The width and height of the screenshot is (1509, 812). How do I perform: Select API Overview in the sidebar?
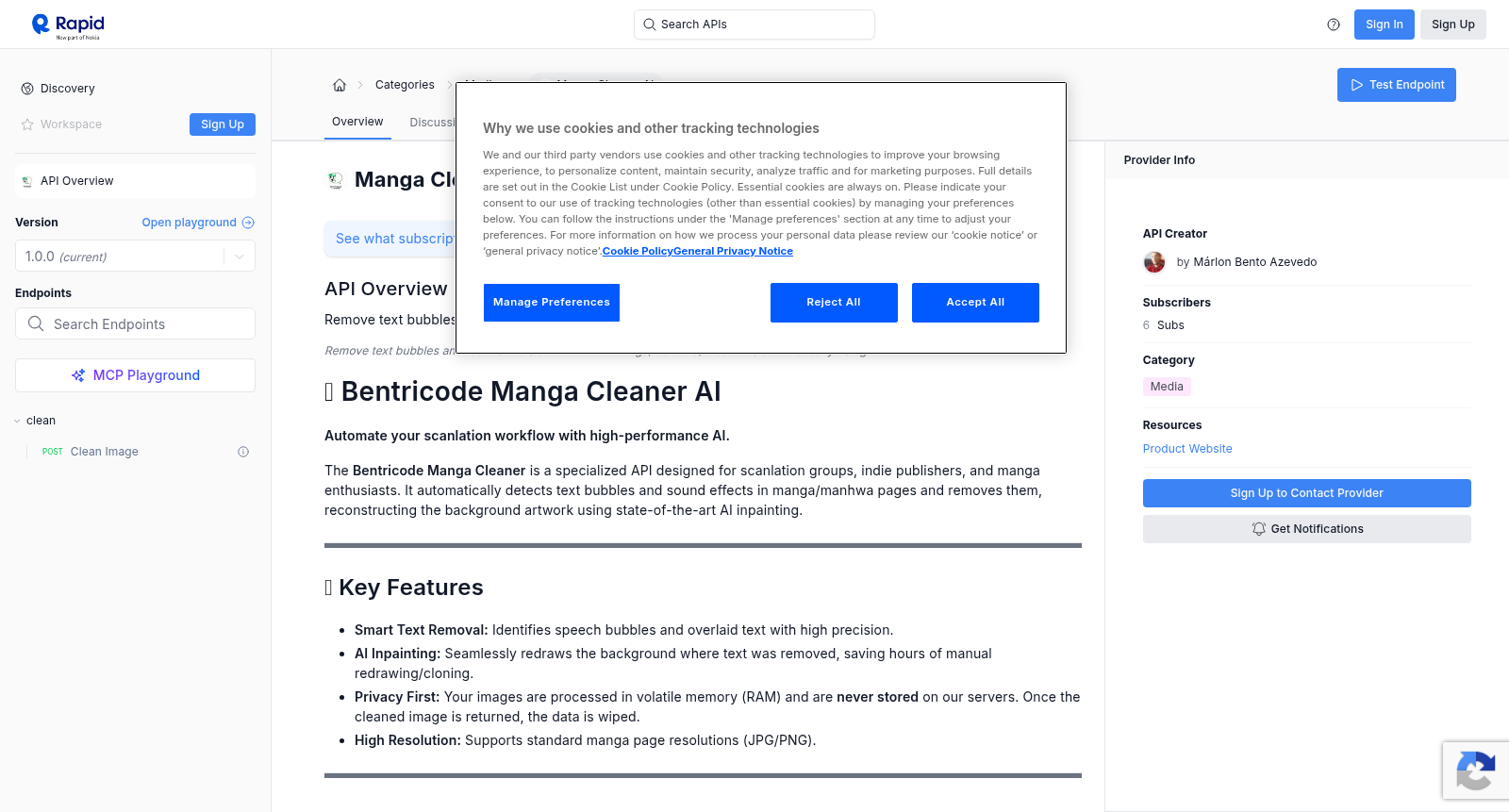[x=135, y=181]
